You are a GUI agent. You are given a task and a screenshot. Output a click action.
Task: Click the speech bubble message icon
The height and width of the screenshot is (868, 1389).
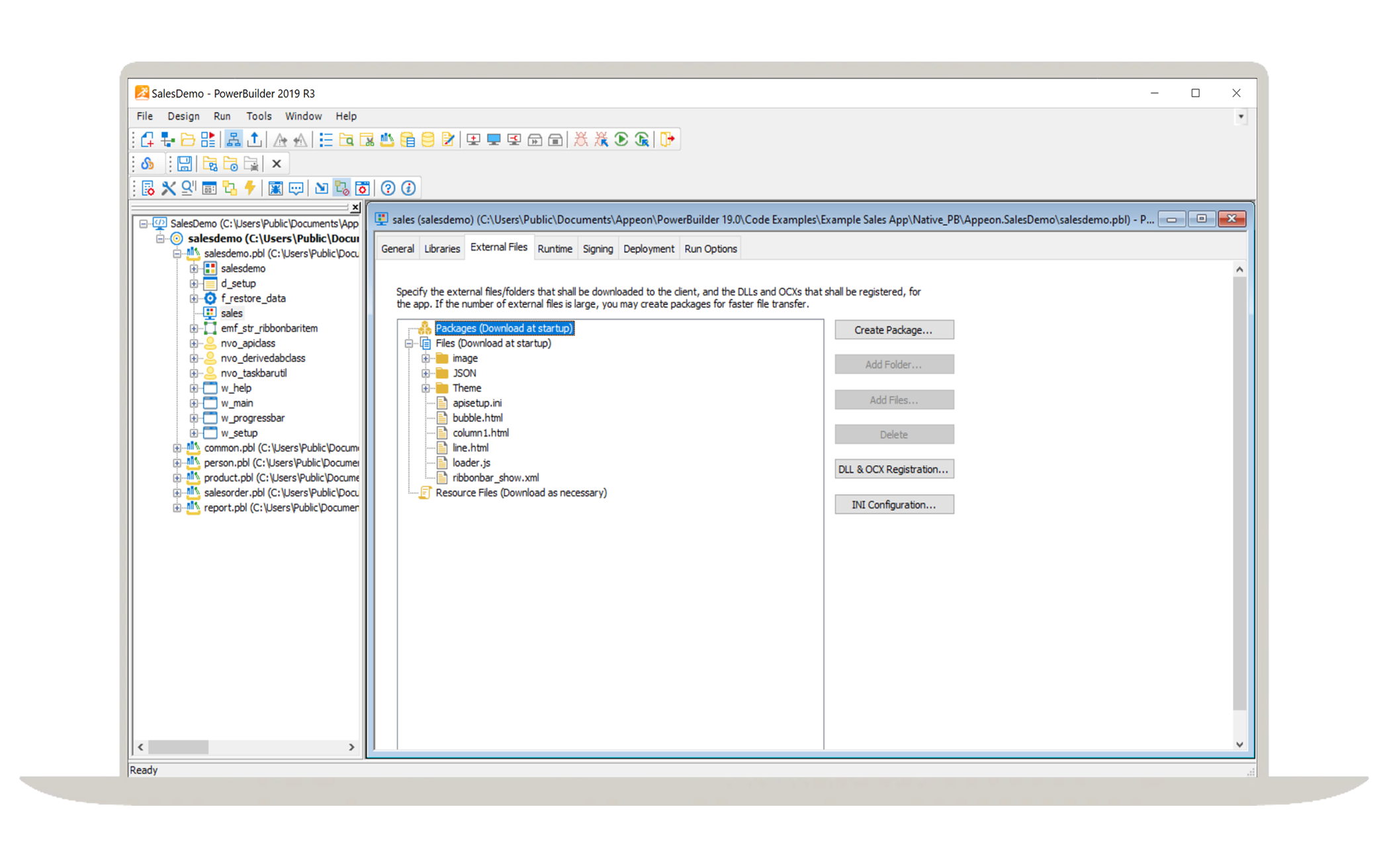(296, 189)
